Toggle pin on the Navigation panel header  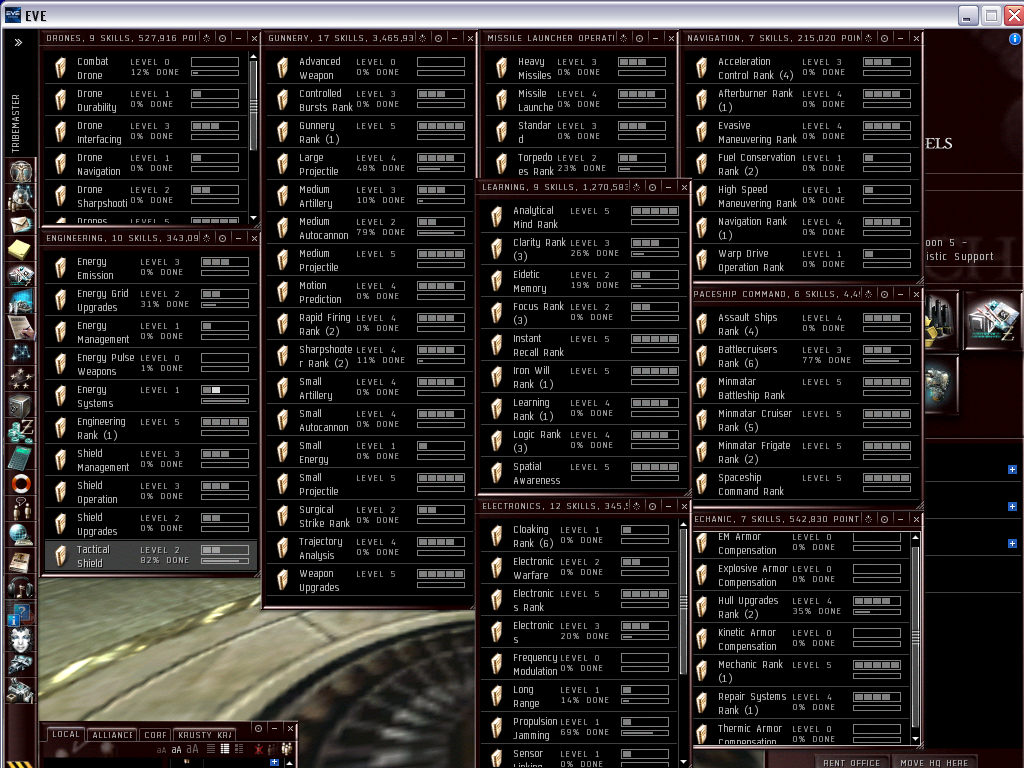pyautogui.click(x=868, y=39)
